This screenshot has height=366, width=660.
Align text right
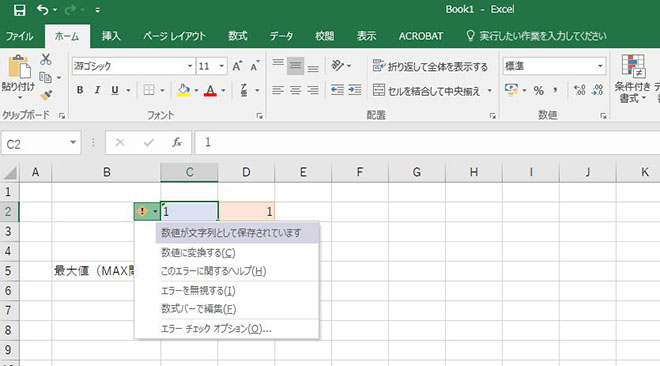pyautogui.click(x=313, y=90)
